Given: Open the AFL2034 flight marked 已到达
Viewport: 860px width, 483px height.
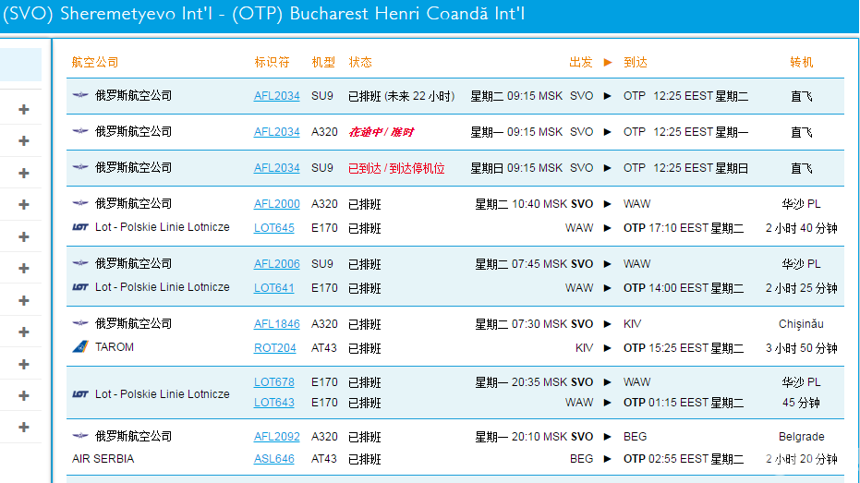Looking at the screenshot, I should [276, 168].
